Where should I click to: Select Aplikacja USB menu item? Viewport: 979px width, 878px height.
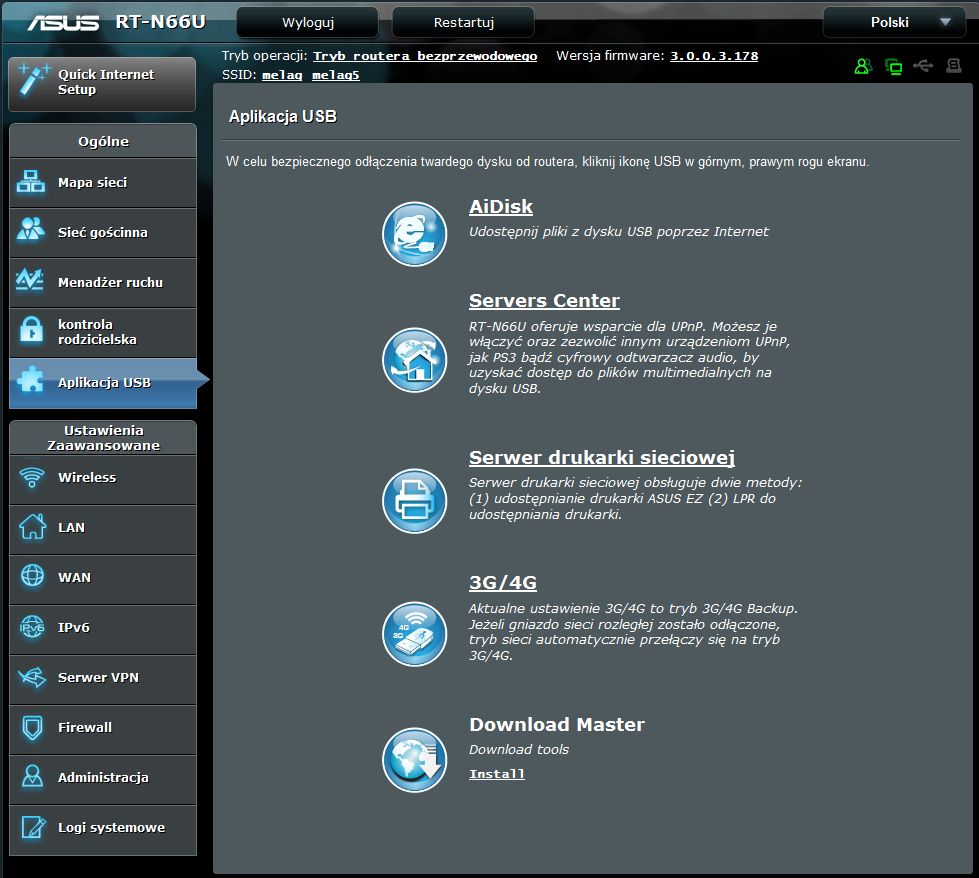103,383
